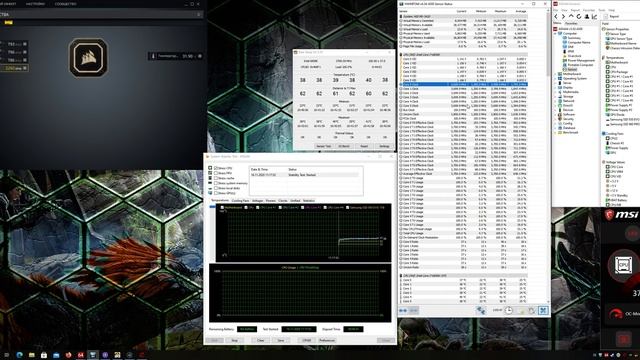The height and width of the screenshot is (360, 640).
Task: Click HWiNFO blue left-right arrows icon
Action: pos(403,311)
